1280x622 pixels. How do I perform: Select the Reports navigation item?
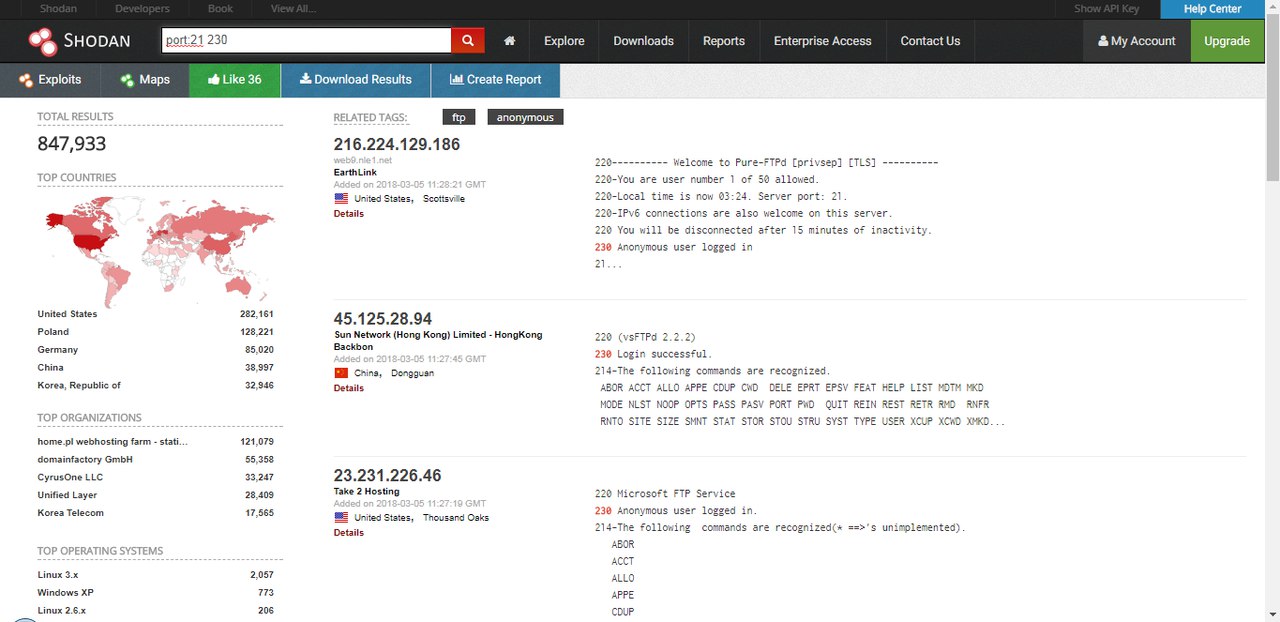pyautogui.click(x=723, y=41)
